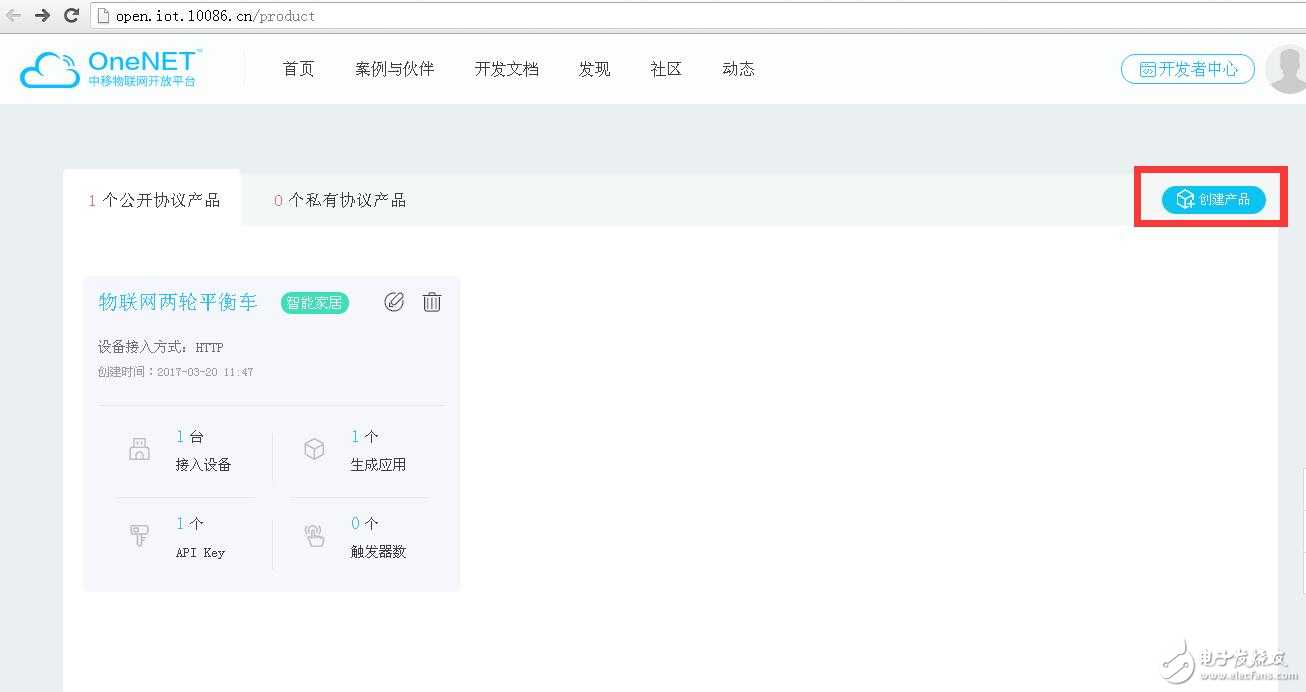Screen dimensions: 1306x692
Task: Open the 动态 menu item
Action: coord(738,69)
